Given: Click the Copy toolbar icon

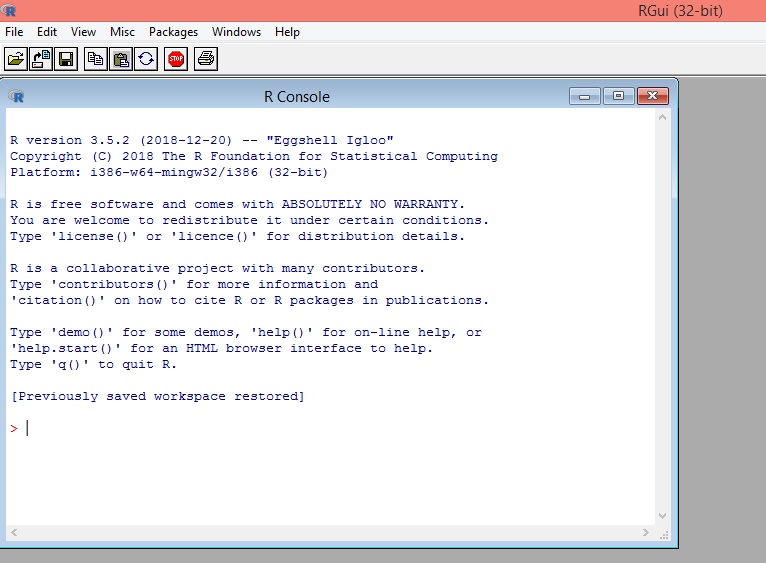Looking at the screenshot, I should [x=95, y=59].
